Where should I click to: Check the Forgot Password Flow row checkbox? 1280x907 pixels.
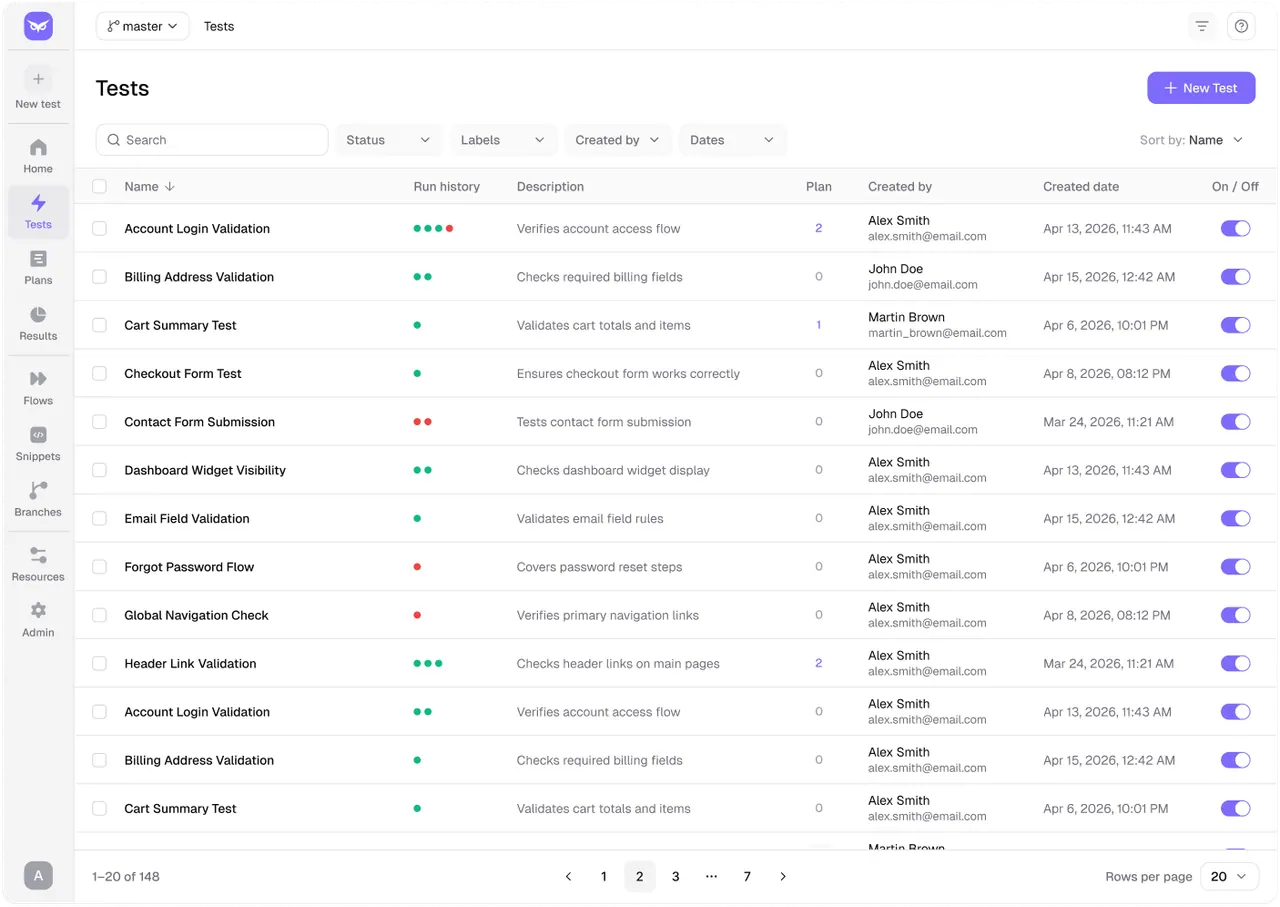(x=99, y=567)
